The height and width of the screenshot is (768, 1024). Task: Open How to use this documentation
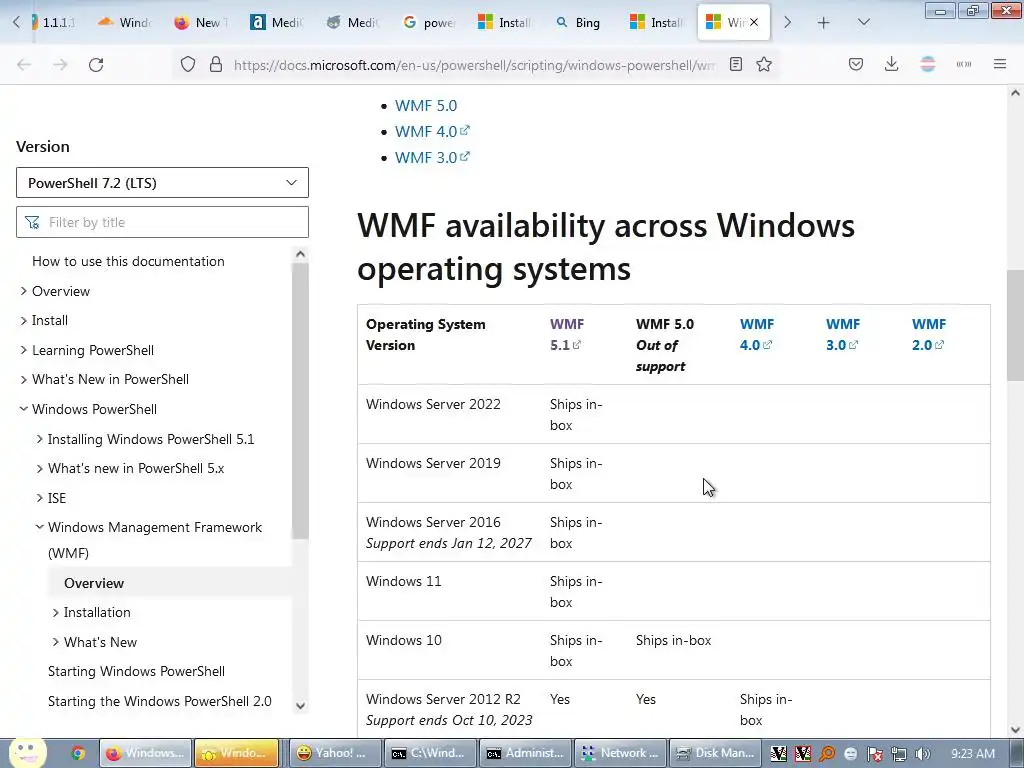[x=128, y=261]
